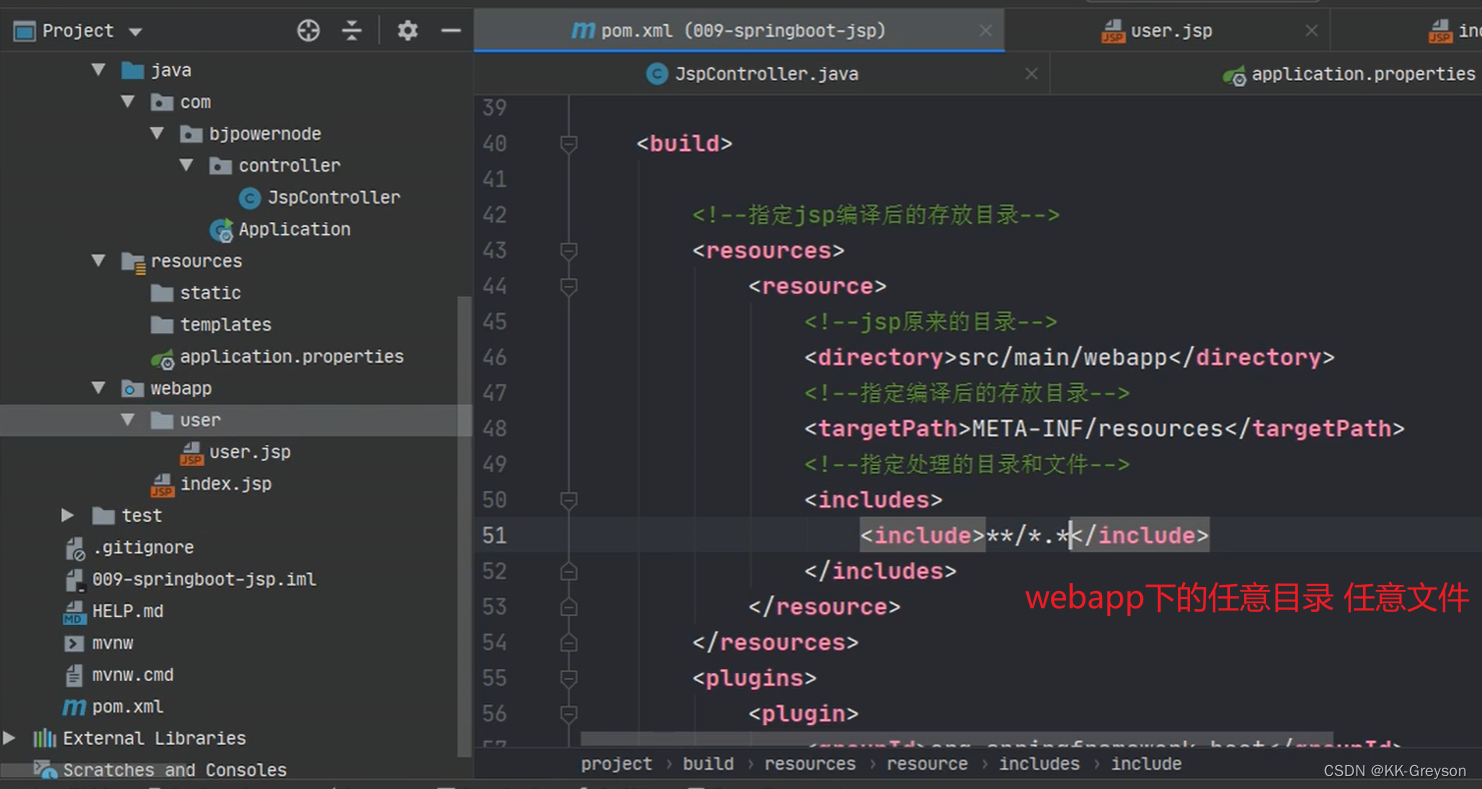This screenshot has width=1482, height=789.
Task: Collapse the user folder
Action: (x=128, y=420)
